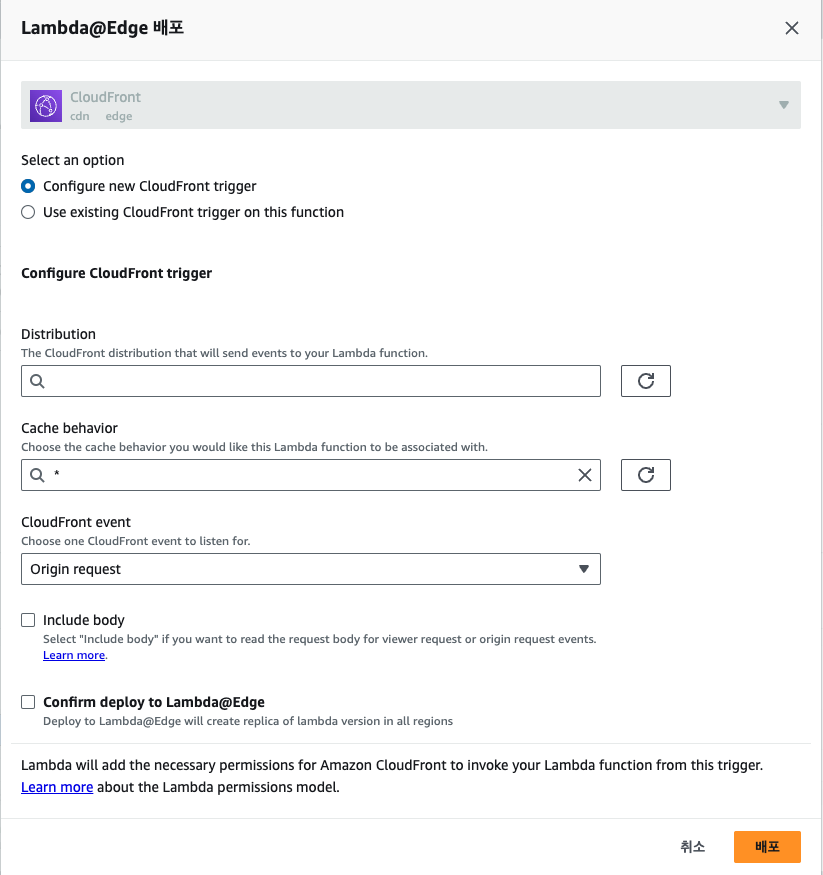The width and height of the screenshot is (823, 875).
Task: Refresh the Distribution list
Action: pos(646,381)
